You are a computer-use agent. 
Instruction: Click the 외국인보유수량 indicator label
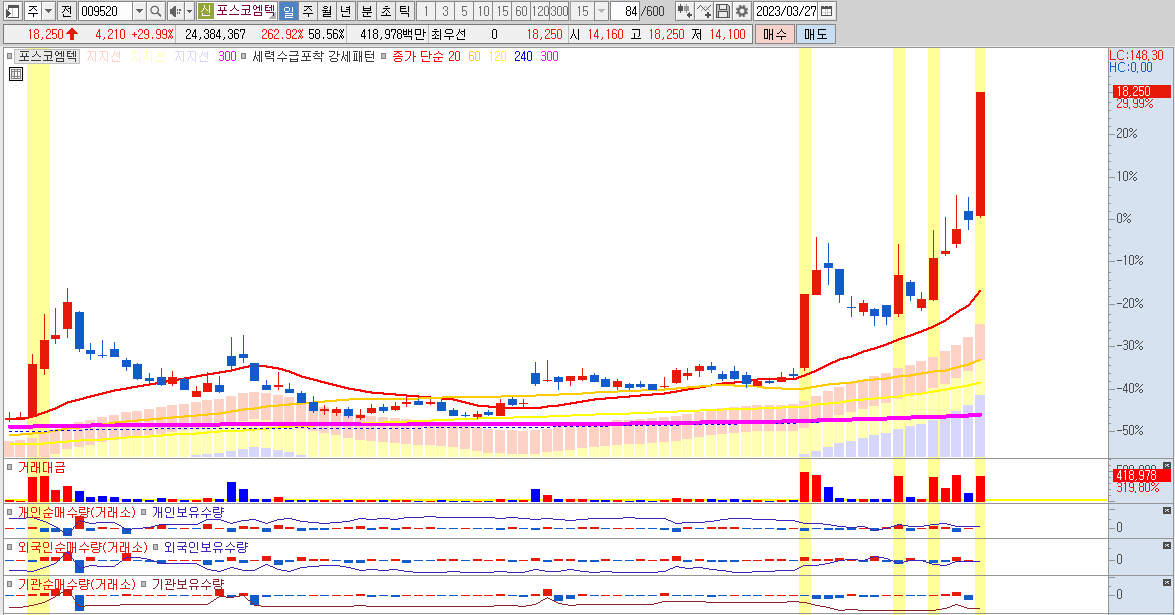tap(206, 548)
